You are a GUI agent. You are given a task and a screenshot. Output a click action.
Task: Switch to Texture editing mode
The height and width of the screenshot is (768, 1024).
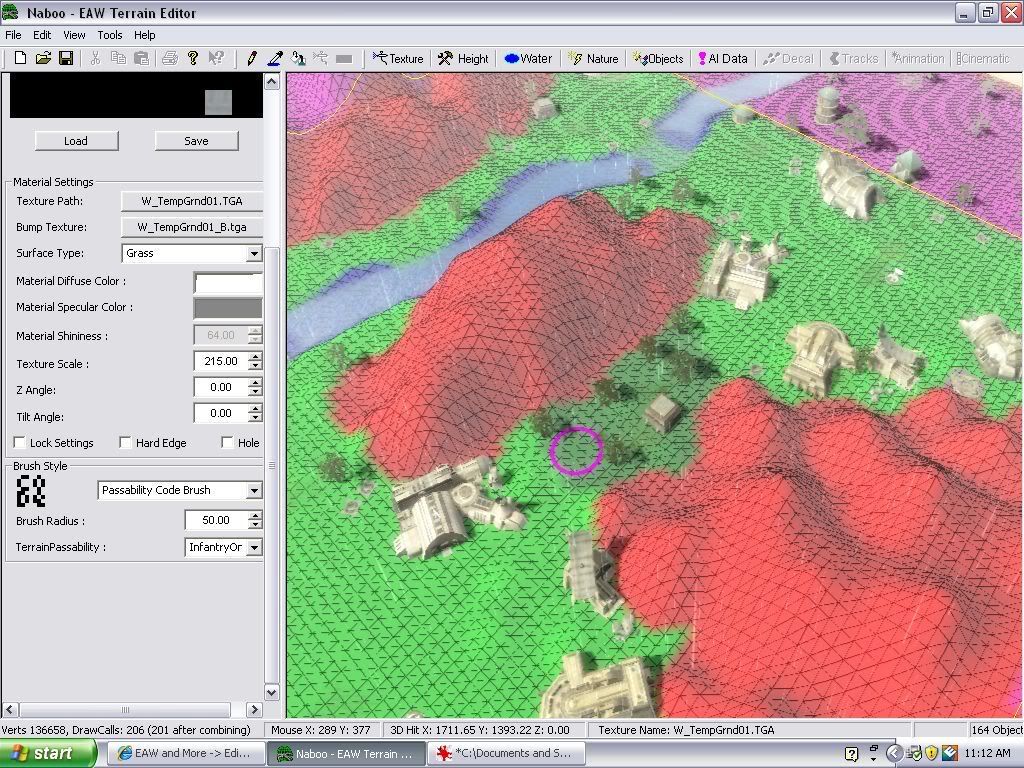click(398, 59)
